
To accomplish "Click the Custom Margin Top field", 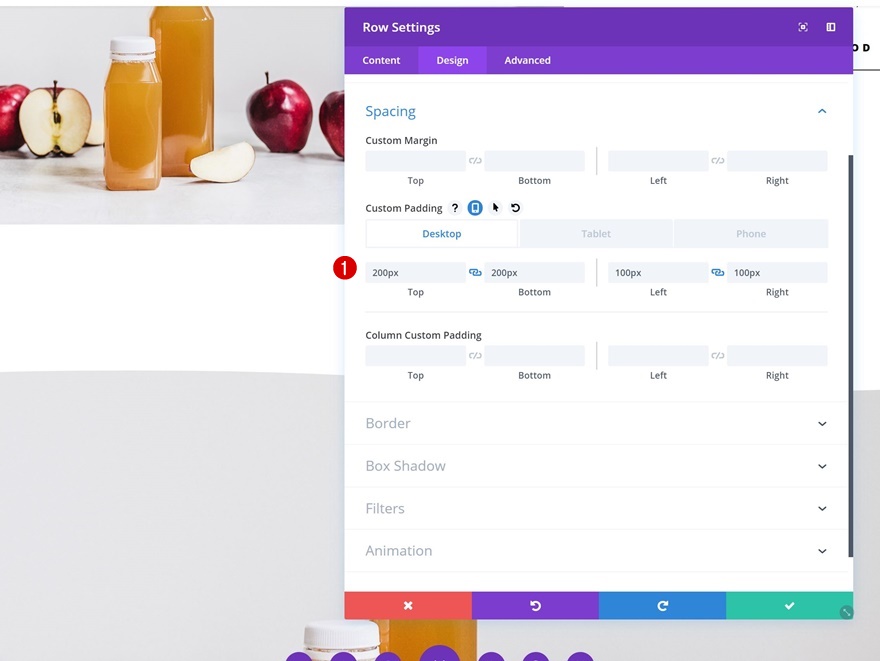I will (415, 161).
